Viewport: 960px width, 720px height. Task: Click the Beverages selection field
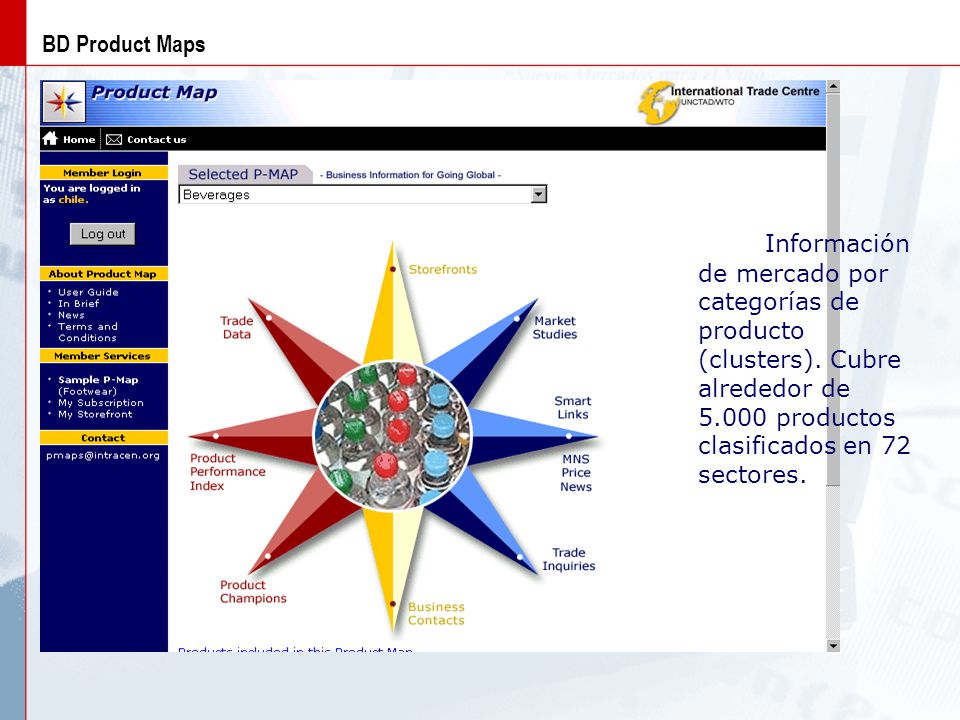click(x=362, y=195)
